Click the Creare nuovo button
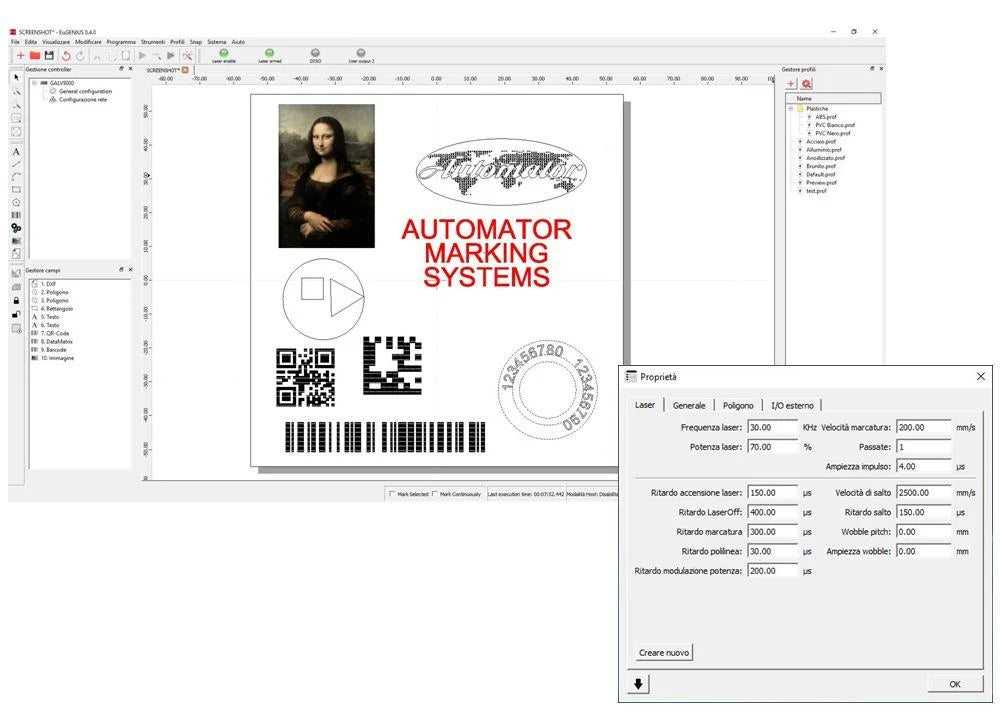This screenshot has width=1000, height=722. (664, 652)
